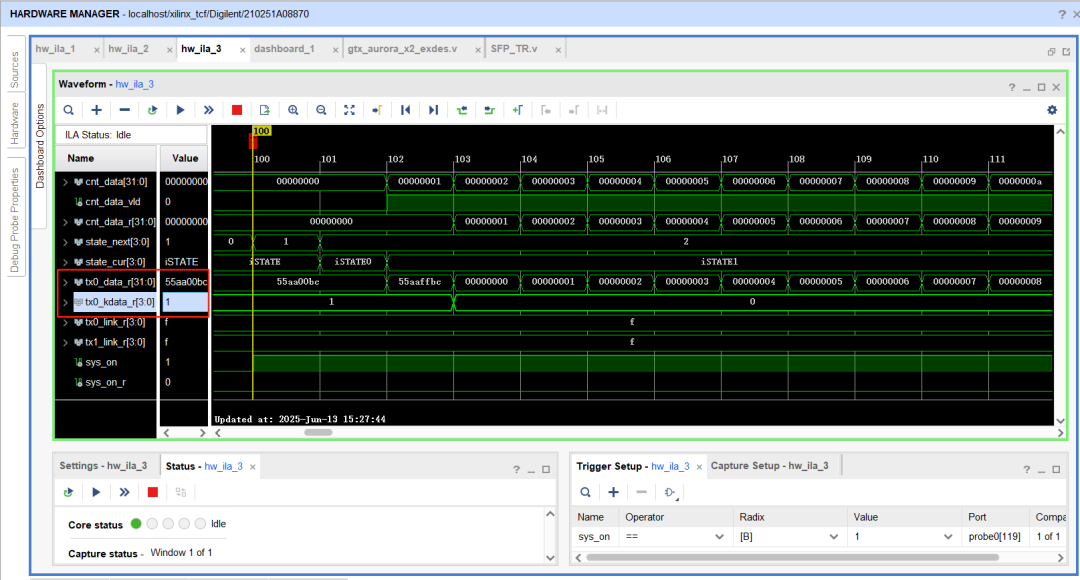Click the add probes plus icon in Trigger Setup
This screenshot has height=580, width=1080.
613,492
